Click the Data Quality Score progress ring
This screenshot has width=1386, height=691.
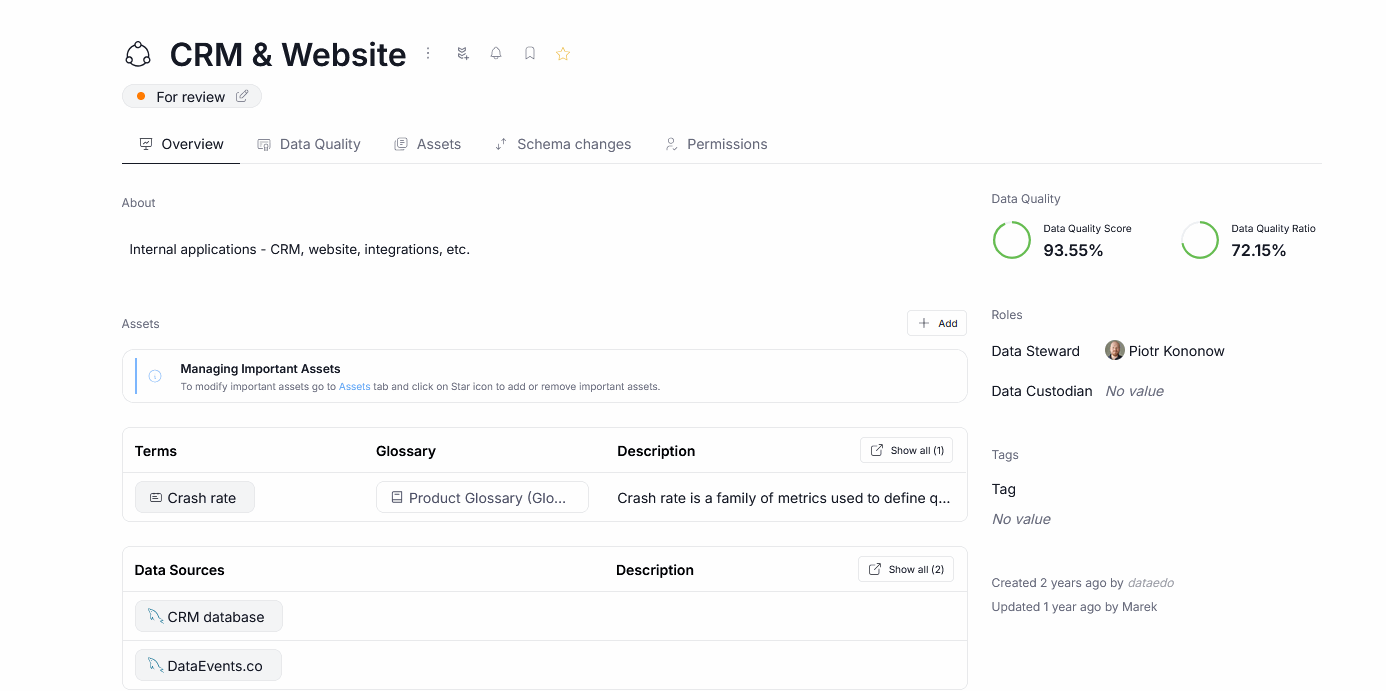click(x=1011, y=240)
